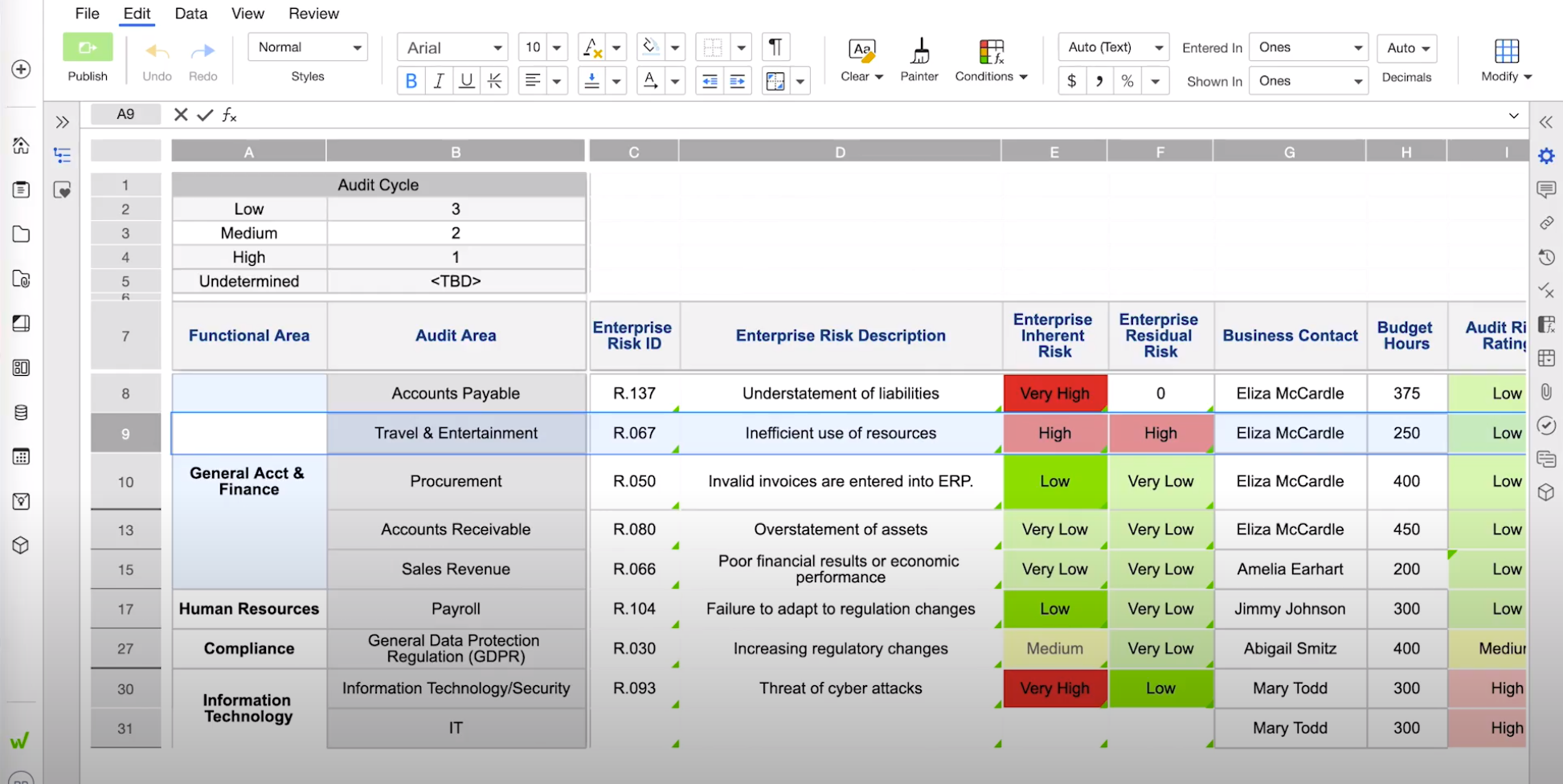Image resolution: width=1563 pixels, height=784 pixels.
Task: Expand the Normal styles dropdown
Action: [x=308, y=47]
